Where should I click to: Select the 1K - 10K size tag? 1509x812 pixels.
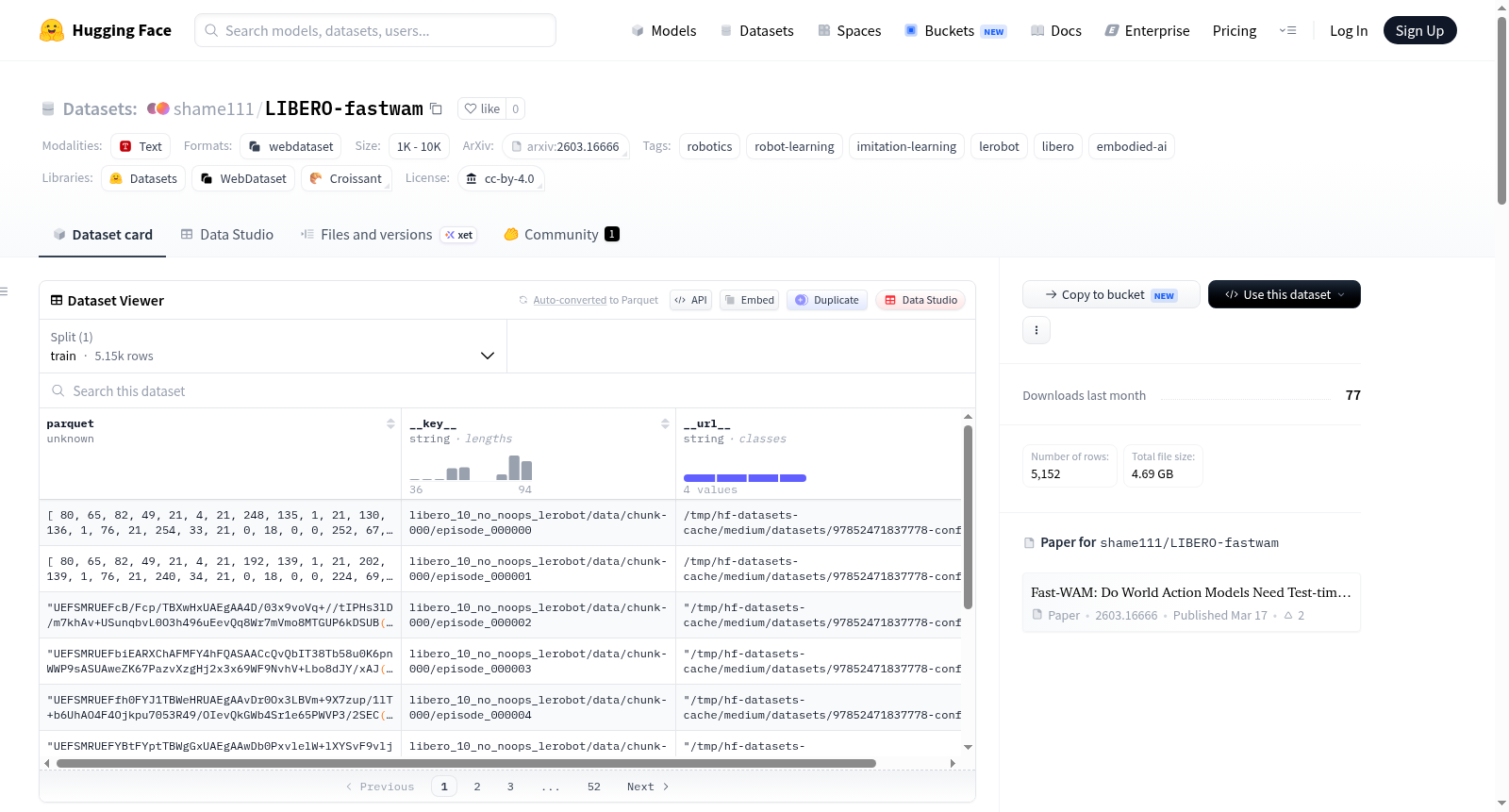(x=419, y=146)
